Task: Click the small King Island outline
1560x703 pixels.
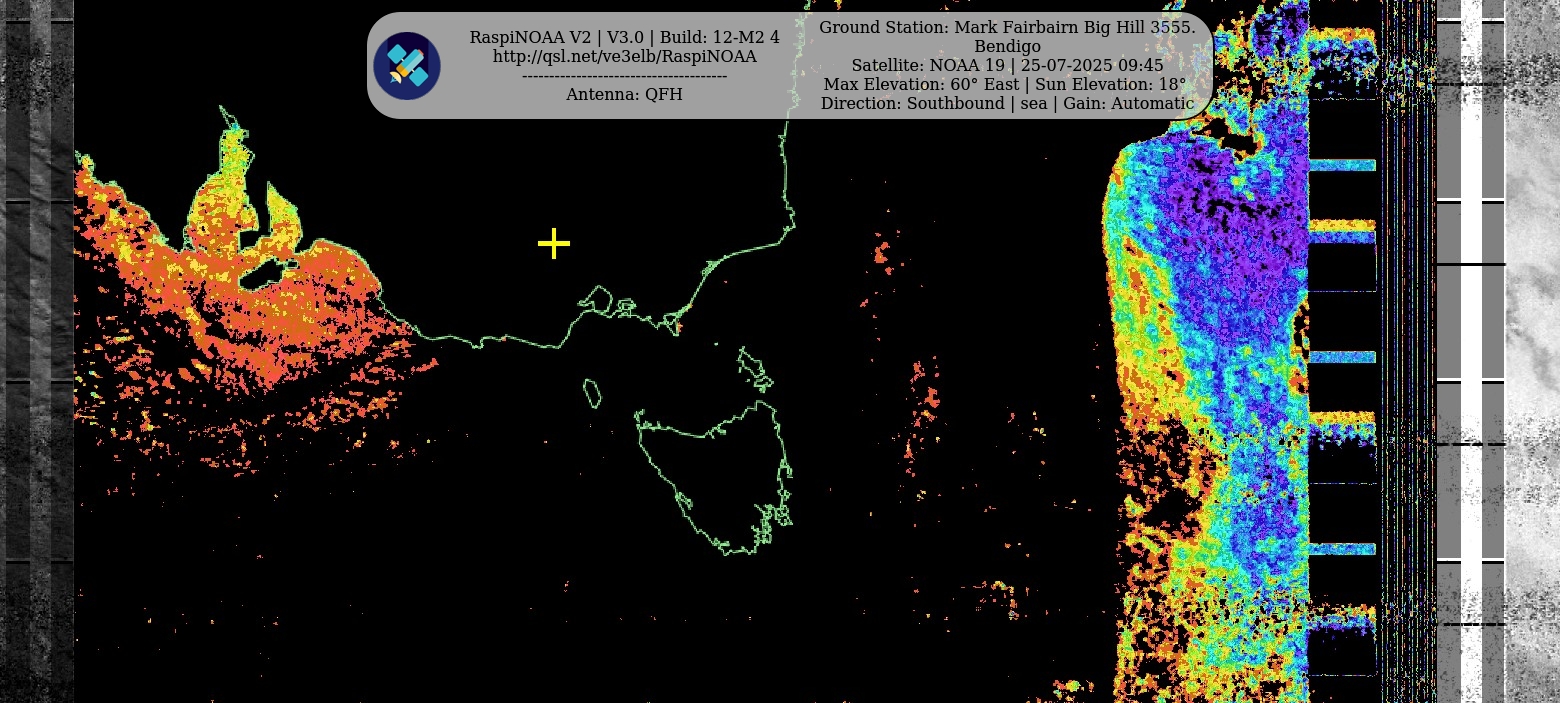Action: click(x=592, y=393)
